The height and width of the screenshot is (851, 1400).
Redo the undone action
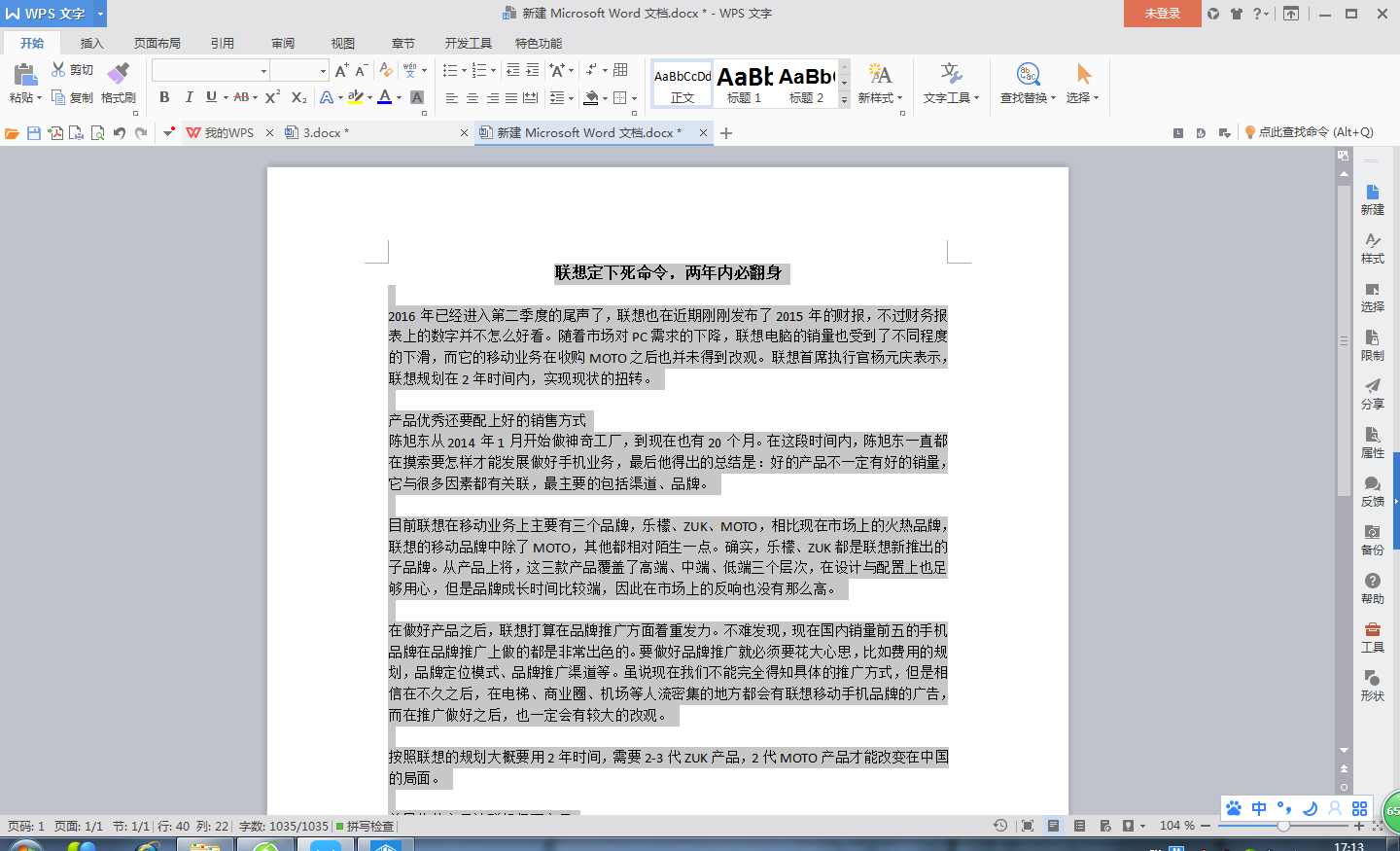pyautogui.click(x=142, y=133)
